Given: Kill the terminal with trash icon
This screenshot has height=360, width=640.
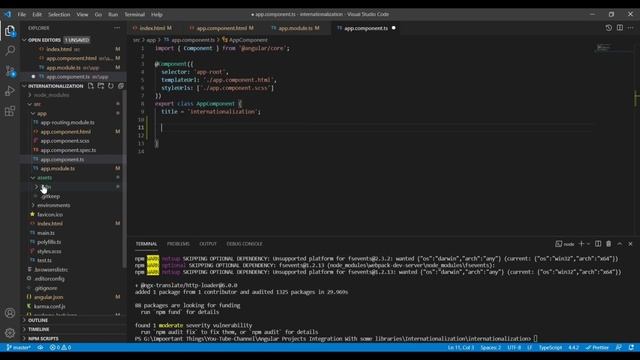Looking at the screenshot, I should 609,244.
